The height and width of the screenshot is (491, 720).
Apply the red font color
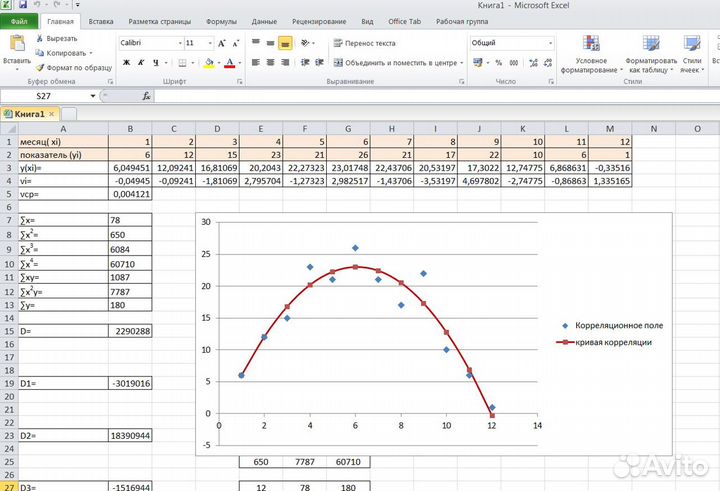click(230, 62)
